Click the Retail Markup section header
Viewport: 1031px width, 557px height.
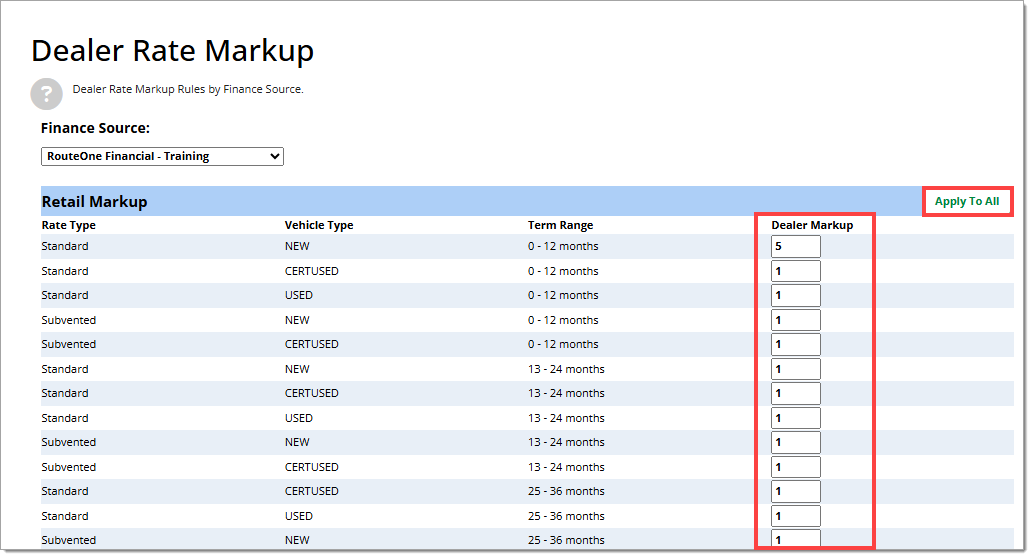tap(94, 202)
